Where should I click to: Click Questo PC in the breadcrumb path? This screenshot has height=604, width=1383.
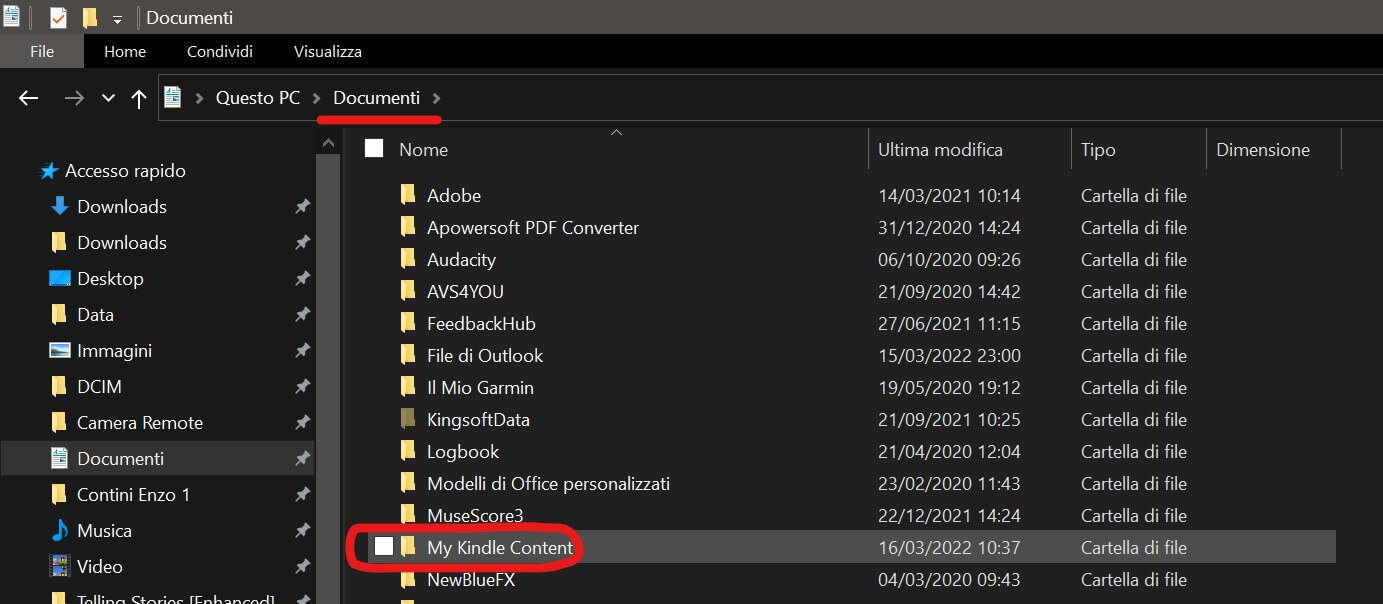(x=257, y=98)
